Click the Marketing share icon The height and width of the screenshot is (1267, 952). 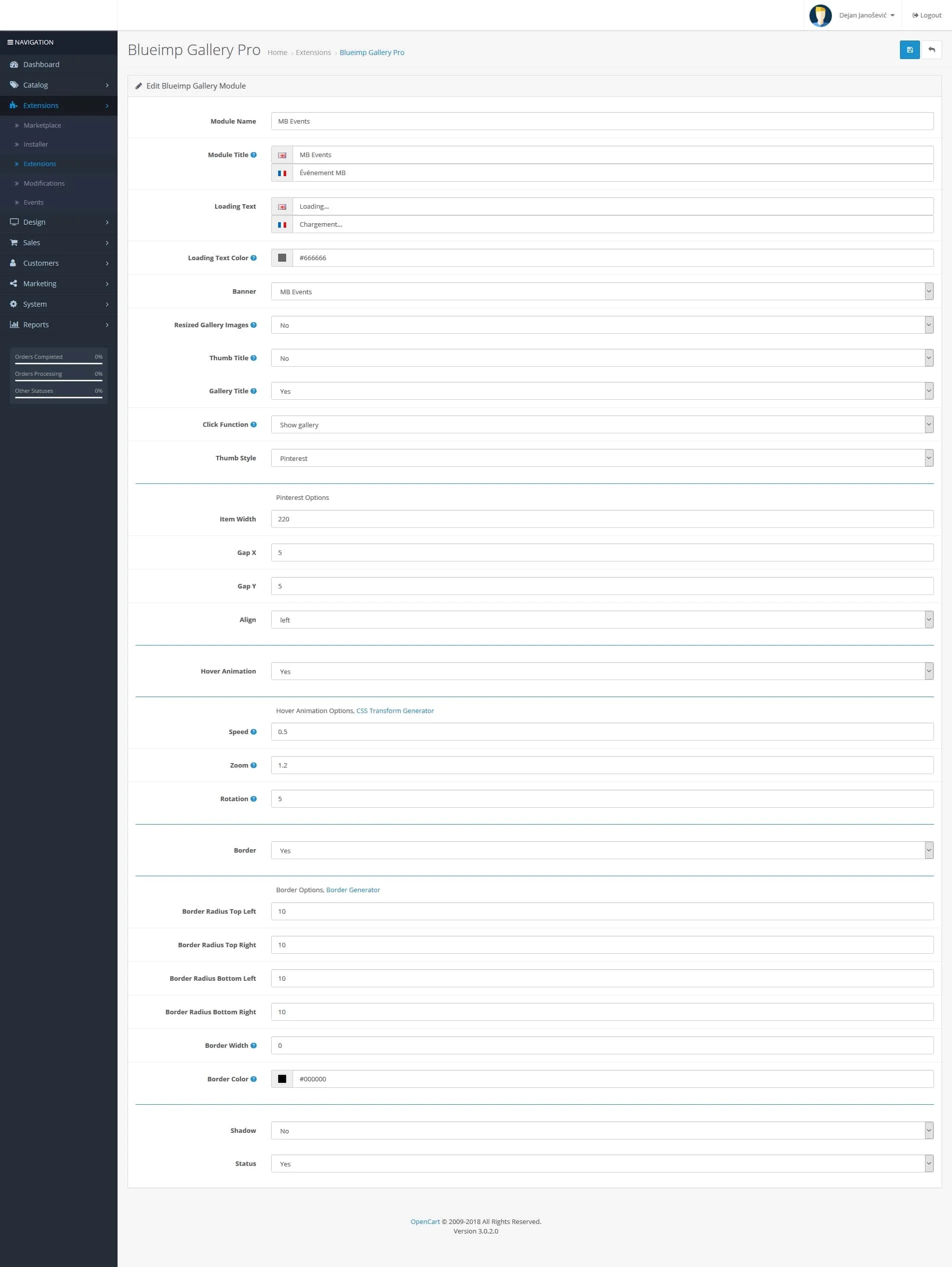[x=14, y=284]
